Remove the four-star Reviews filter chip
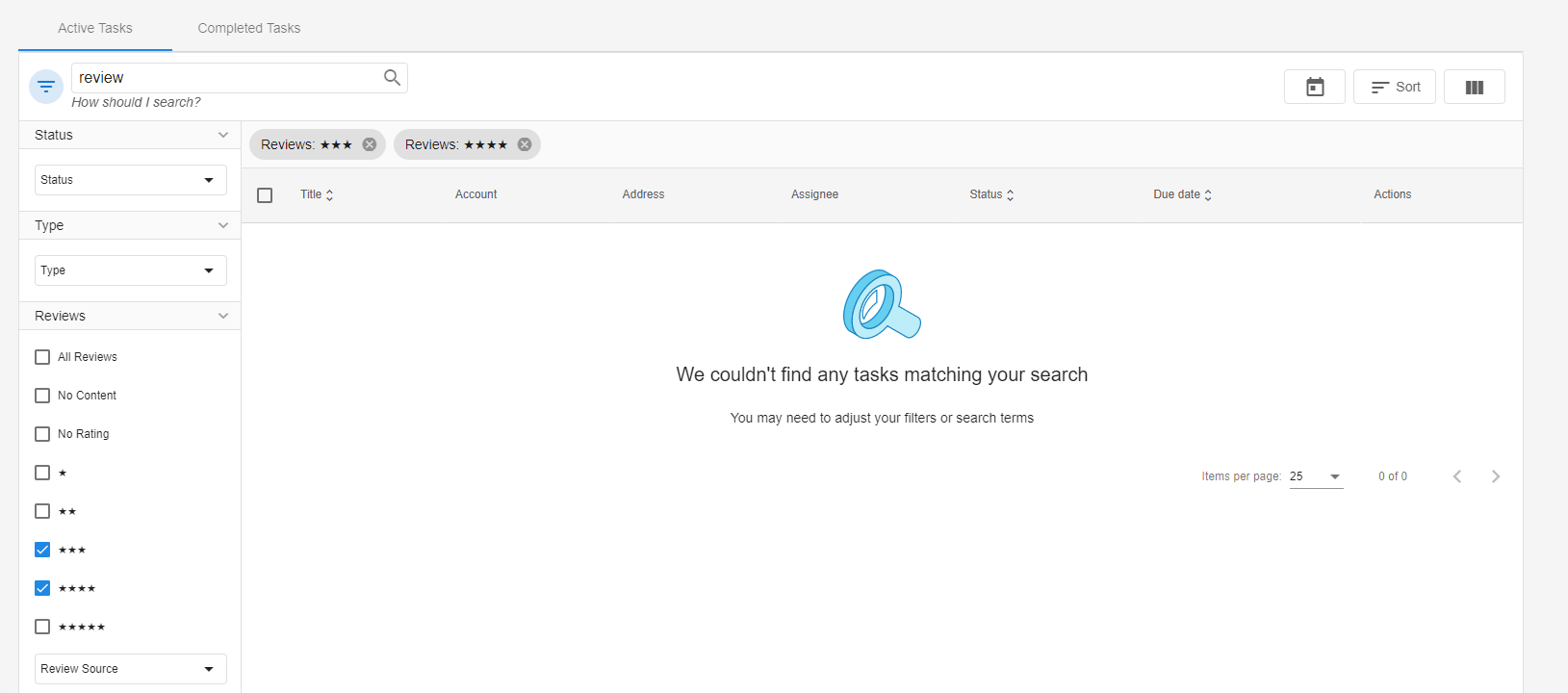The image size is (1568, 693). coord(525,144)
